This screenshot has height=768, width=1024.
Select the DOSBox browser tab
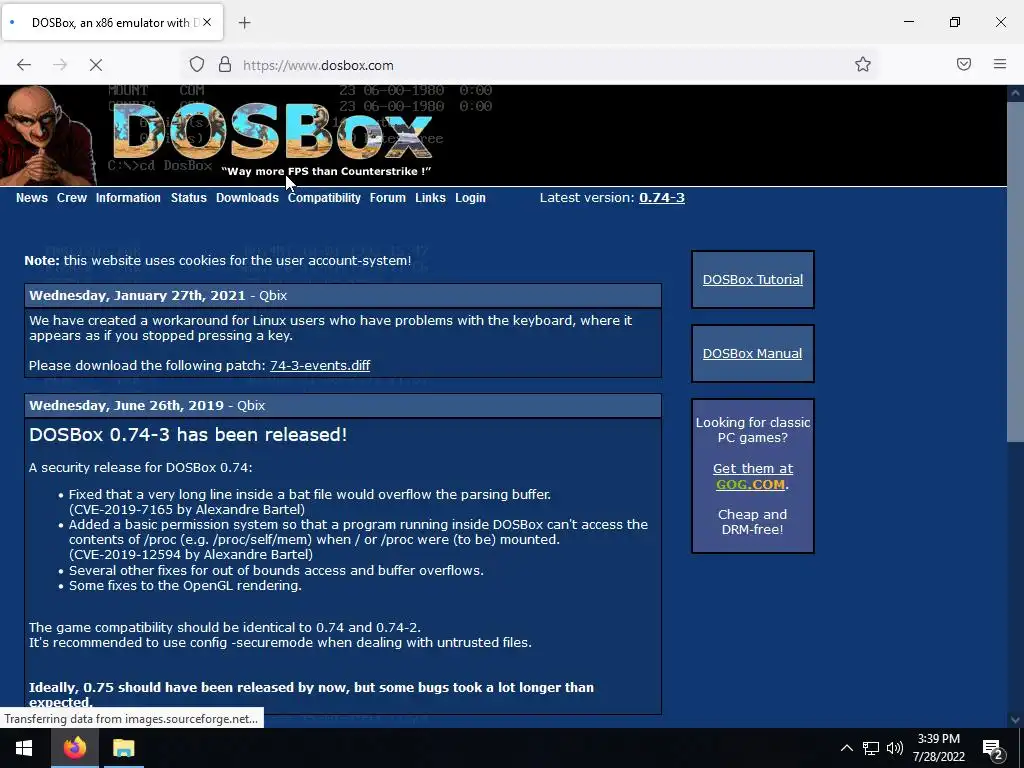(112, 23)
